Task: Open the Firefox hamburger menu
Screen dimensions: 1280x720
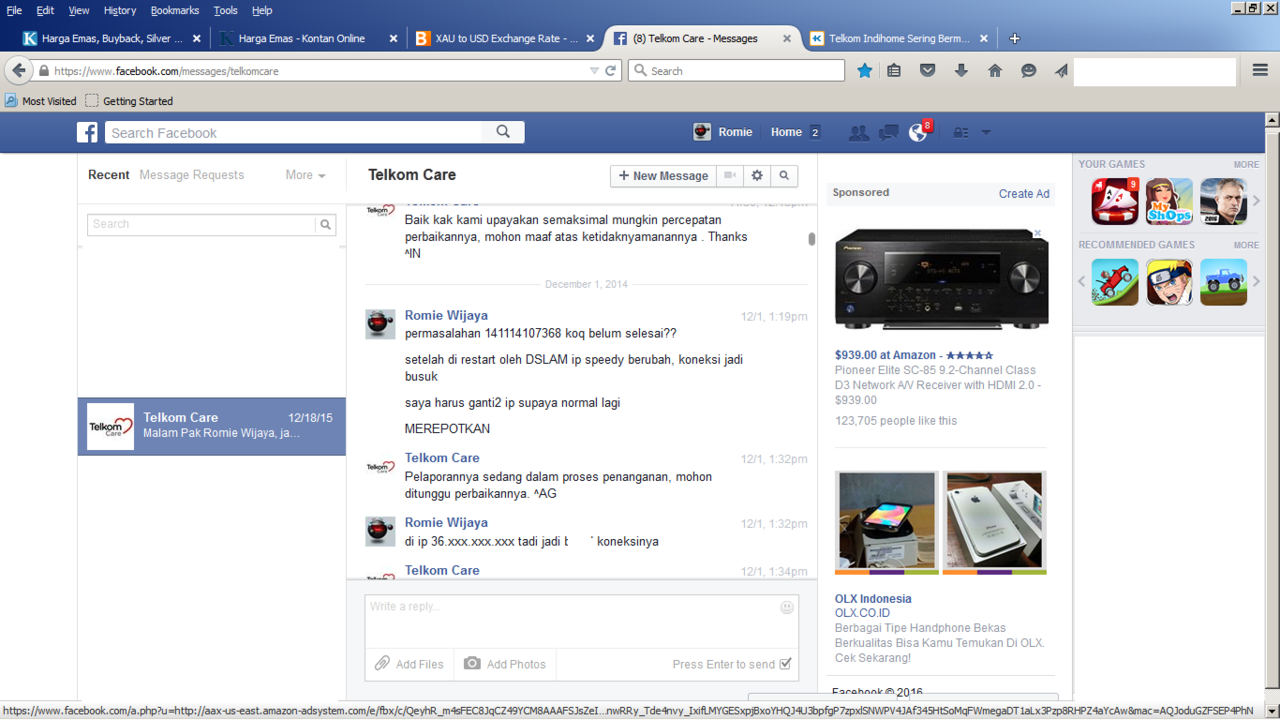Action: click(x=1260, y=71)
